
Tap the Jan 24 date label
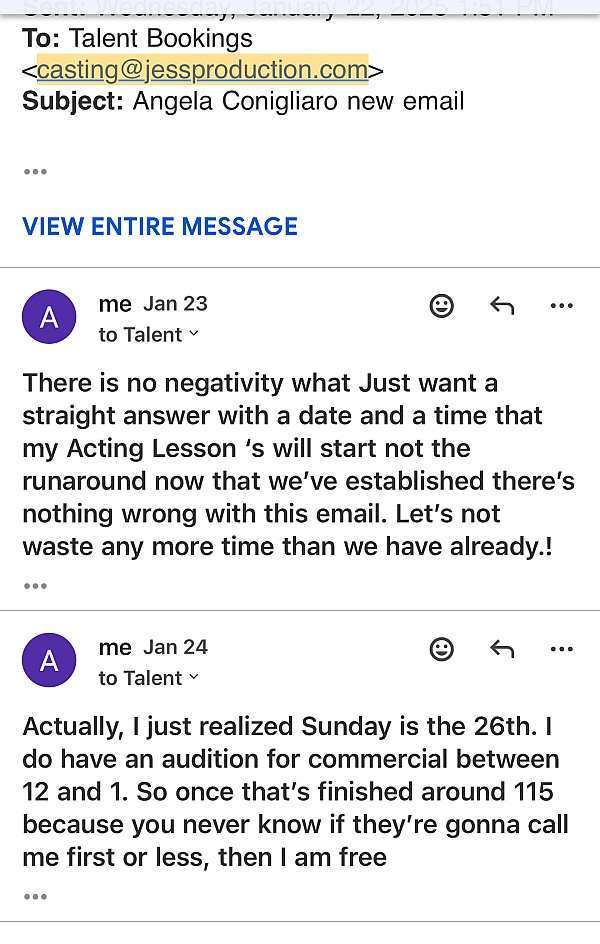click(x=176, y=647)
